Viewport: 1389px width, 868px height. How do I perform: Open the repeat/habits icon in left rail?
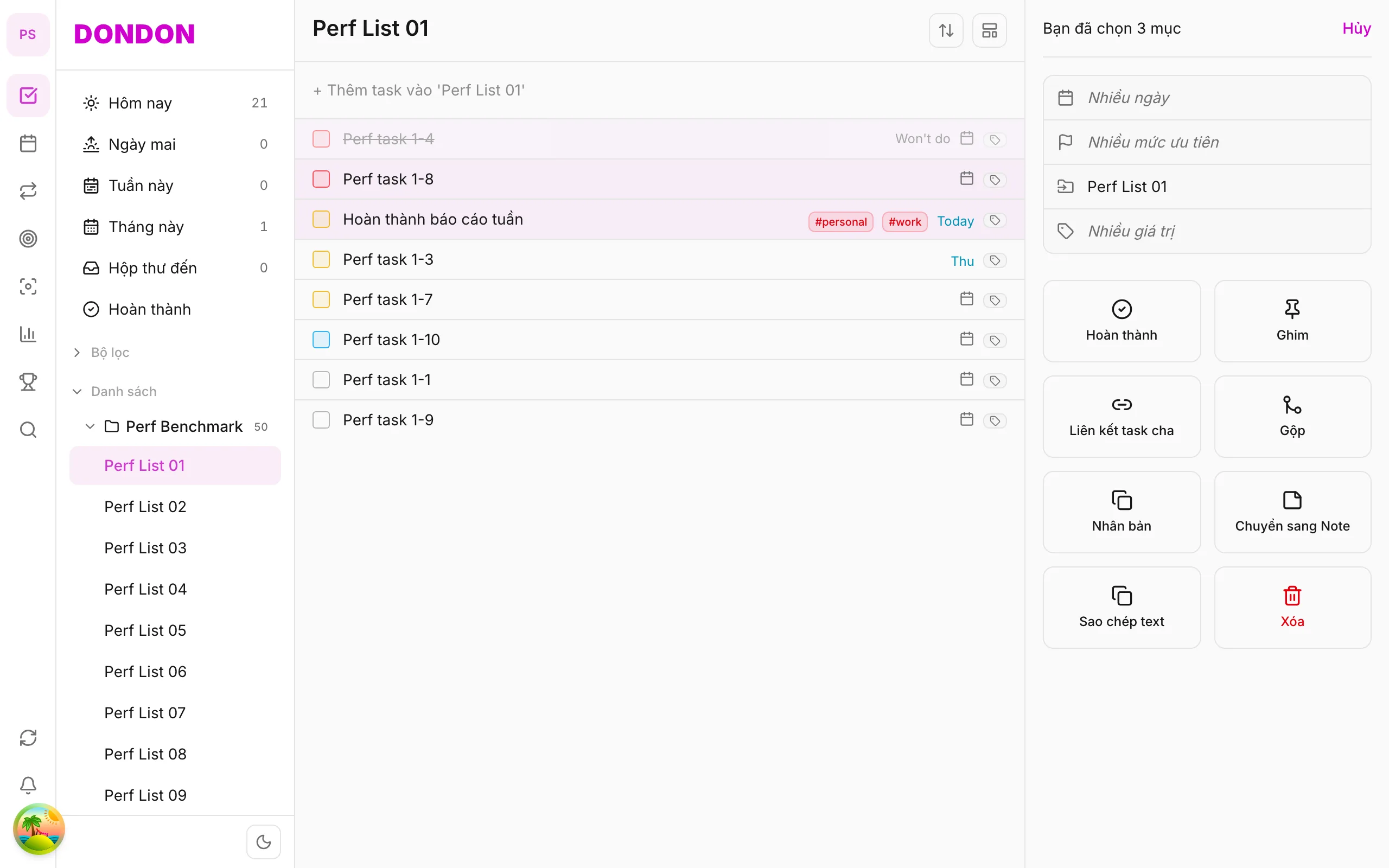(28, 190)
